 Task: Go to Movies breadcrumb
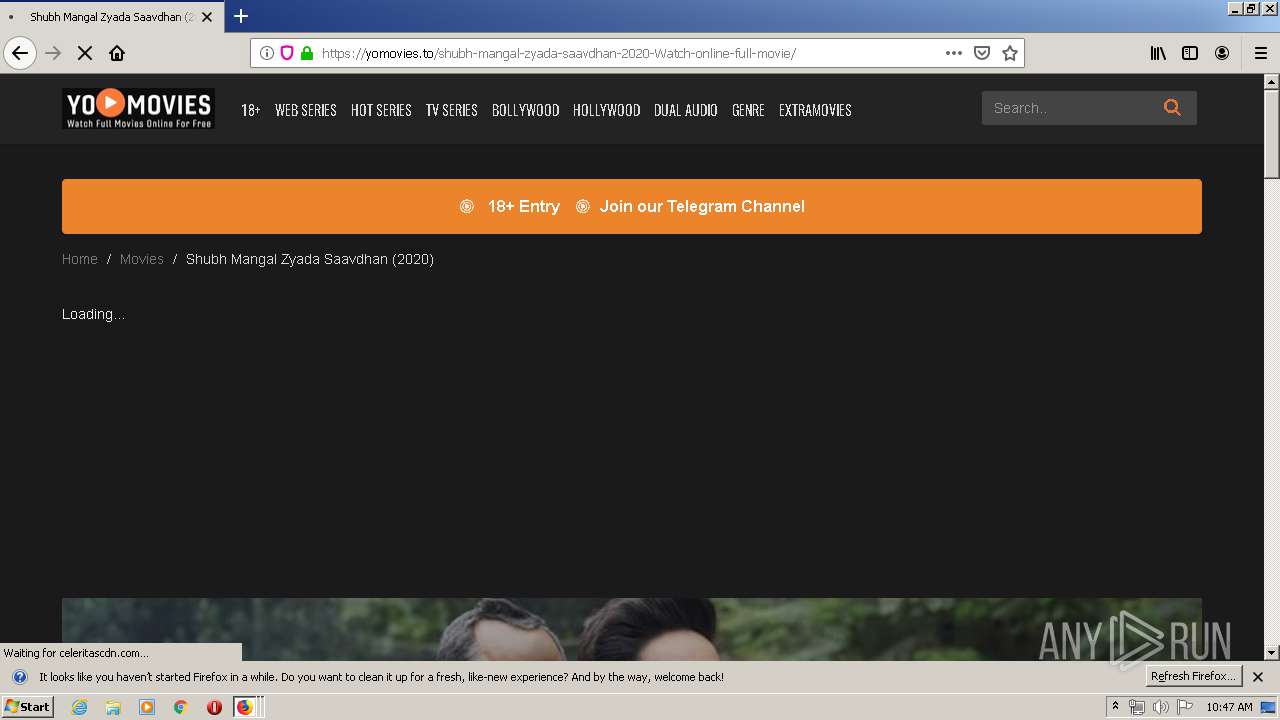pyautogui.click(x=141, y=259)
